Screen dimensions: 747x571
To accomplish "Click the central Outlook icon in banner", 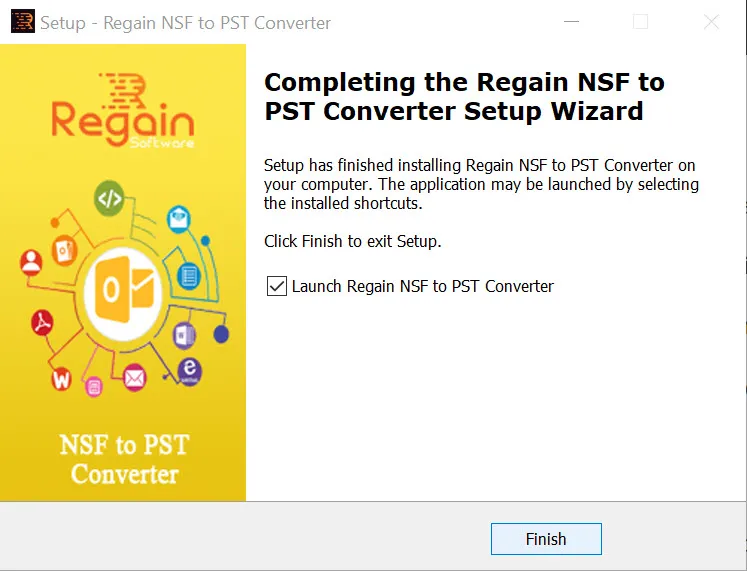I will click(123, 291).
